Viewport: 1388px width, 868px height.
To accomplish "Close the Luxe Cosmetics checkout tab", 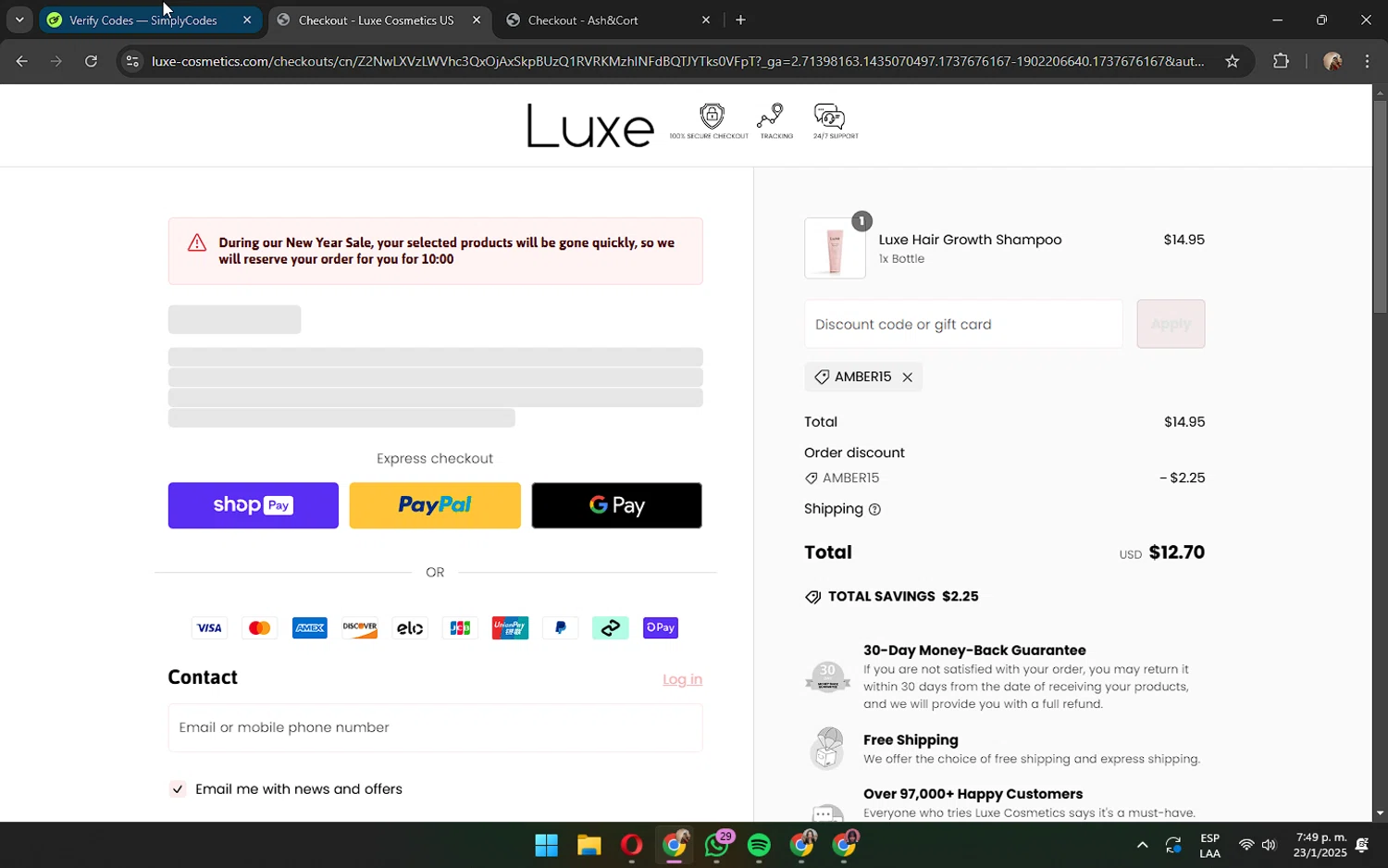I will coord(477,20).
